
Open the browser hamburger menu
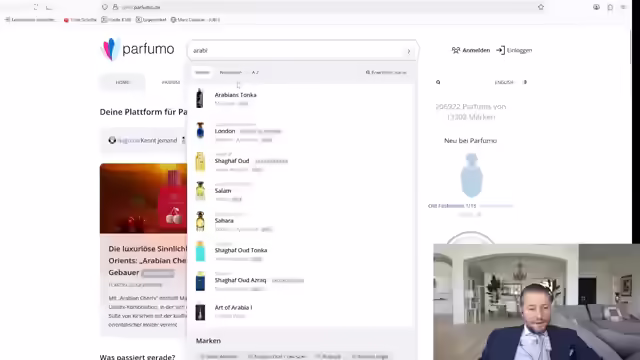coord(624,7)
